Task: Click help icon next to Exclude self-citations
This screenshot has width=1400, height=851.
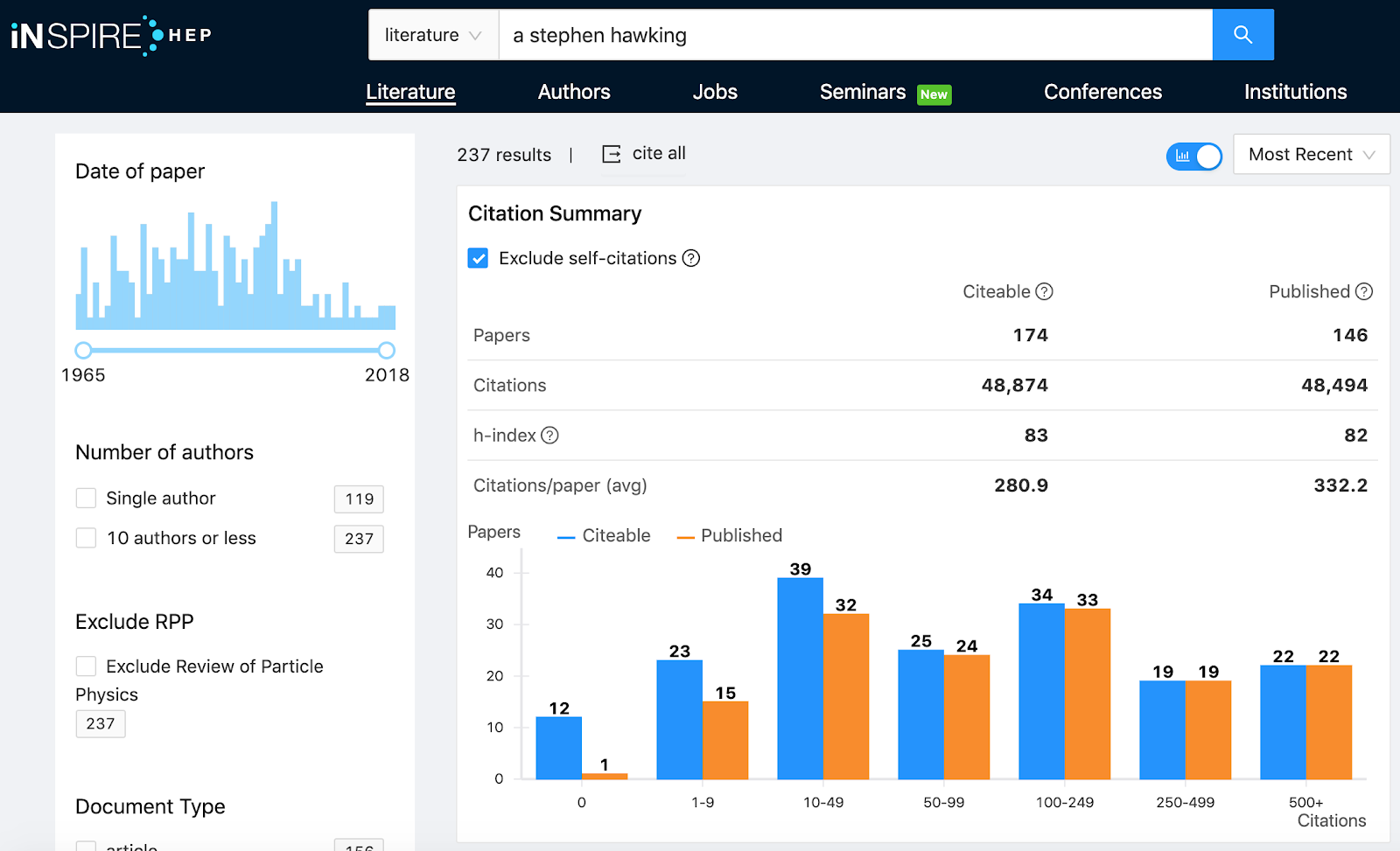Action: pos(691,258)
